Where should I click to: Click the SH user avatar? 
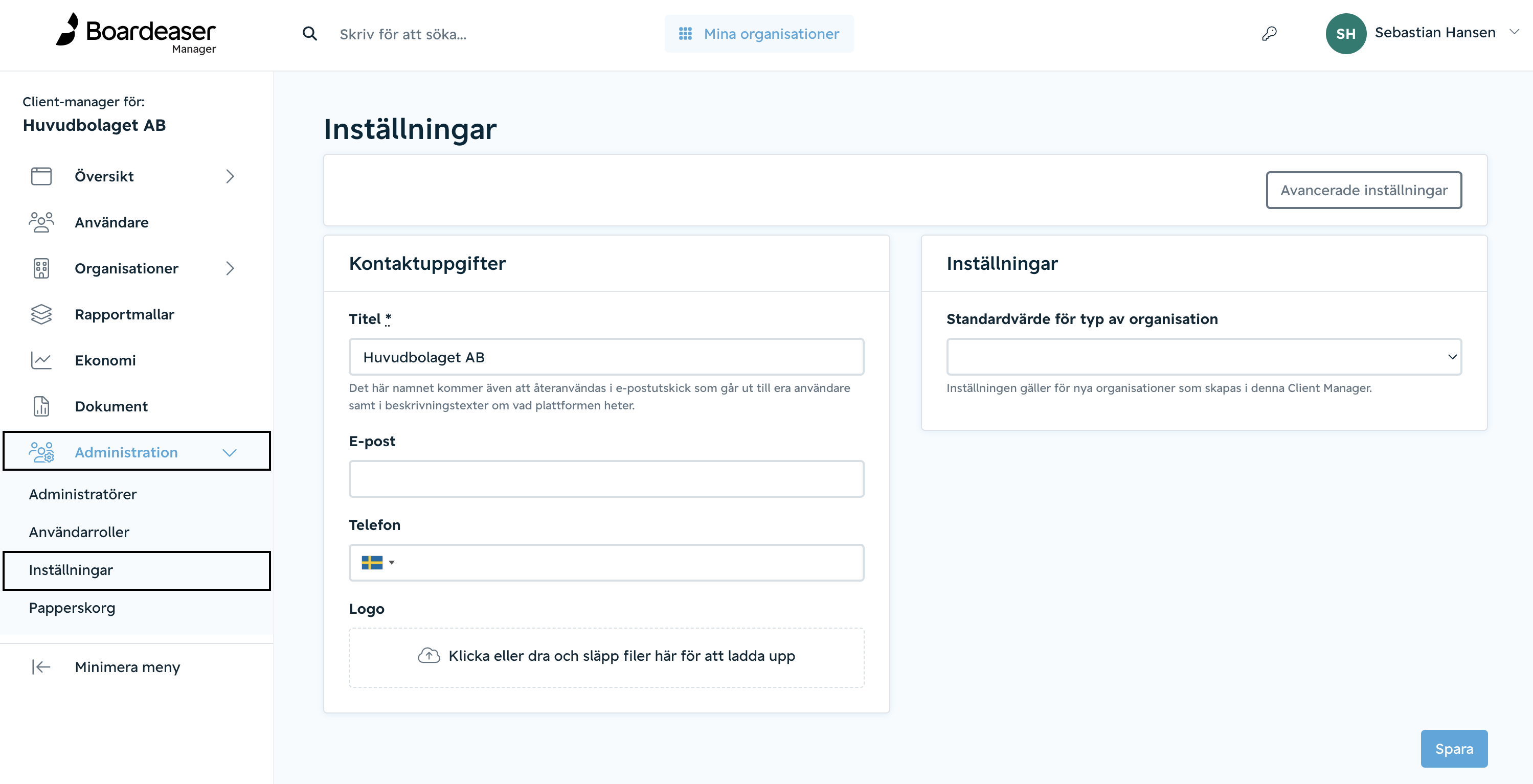click(x=1345, y=33)
